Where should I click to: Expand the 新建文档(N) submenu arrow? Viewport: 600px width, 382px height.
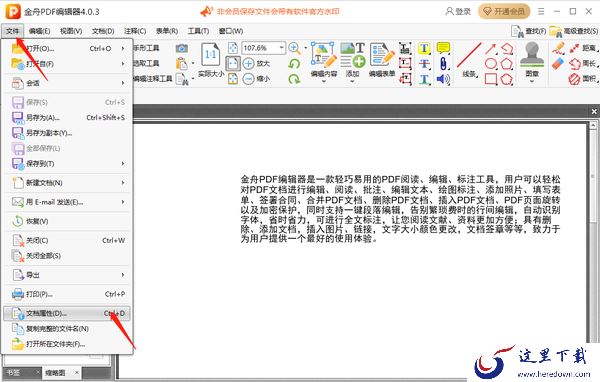[123, 183]
